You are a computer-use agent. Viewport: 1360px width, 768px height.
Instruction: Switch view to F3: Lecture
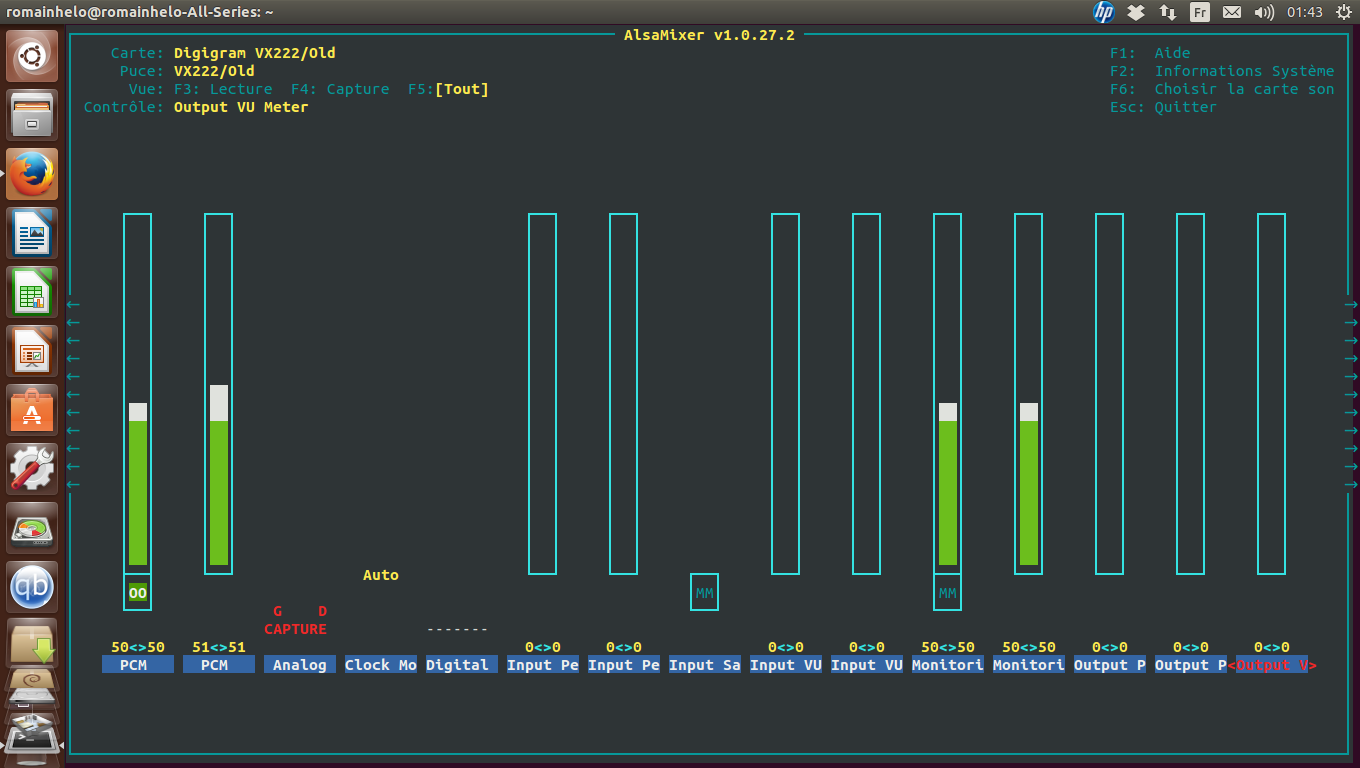(223, 89)
